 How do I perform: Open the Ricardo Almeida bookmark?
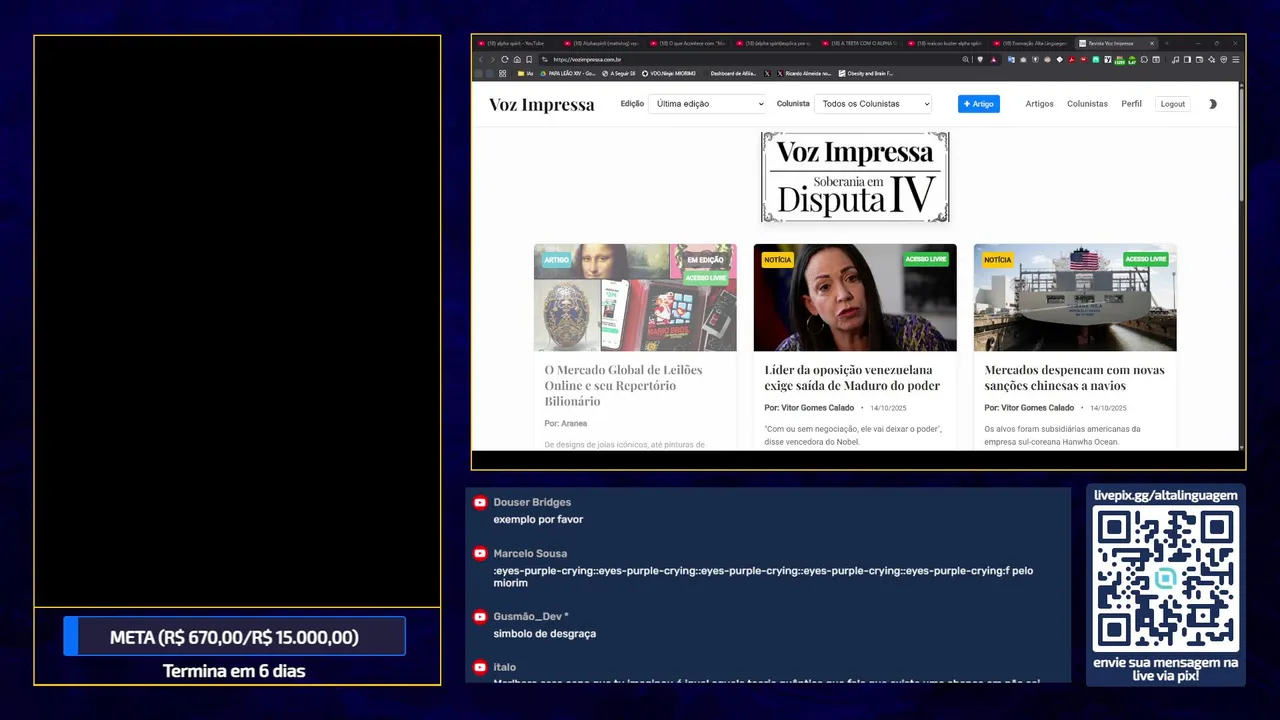tap(805, 74)
